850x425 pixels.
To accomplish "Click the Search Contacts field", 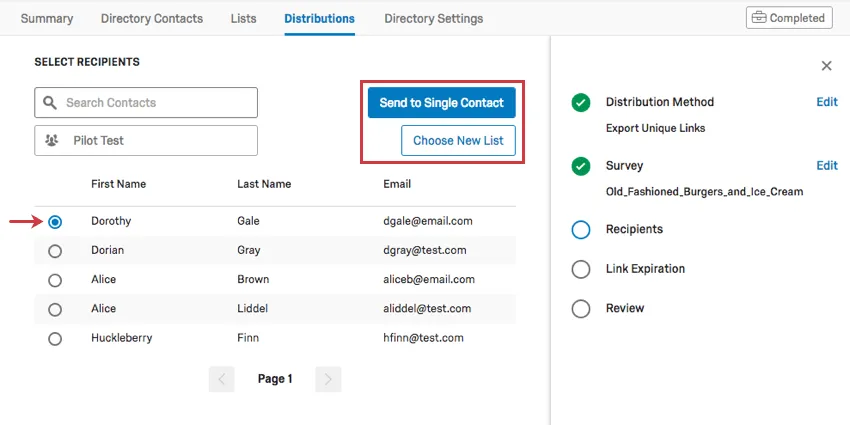I will (156, 103).
